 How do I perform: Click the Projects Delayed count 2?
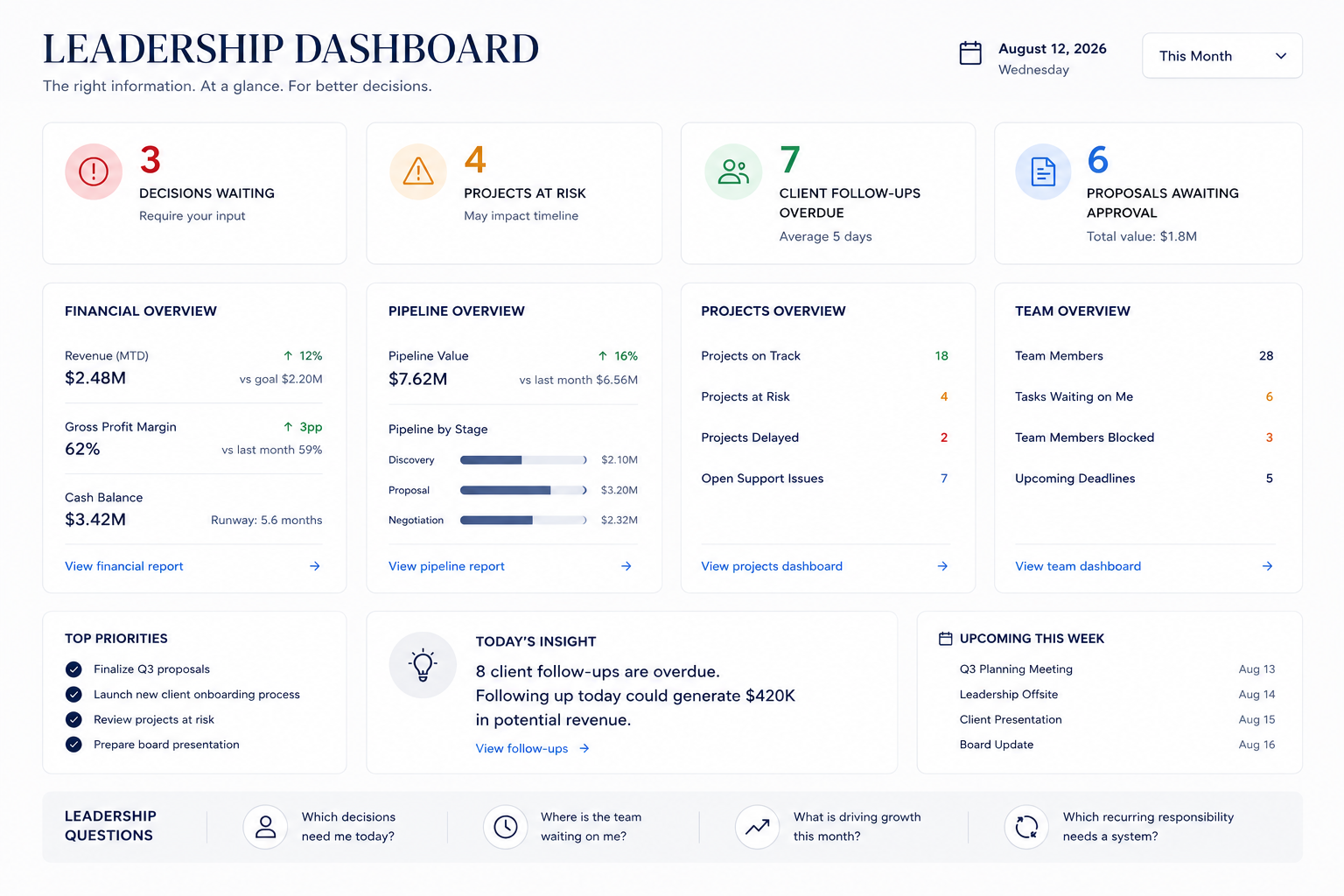point(944,437)
